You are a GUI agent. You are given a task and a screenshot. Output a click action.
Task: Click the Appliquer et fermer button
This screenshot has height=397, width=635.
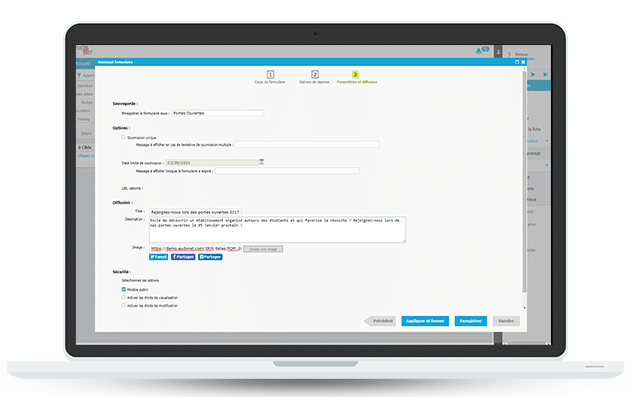(425, 321)
